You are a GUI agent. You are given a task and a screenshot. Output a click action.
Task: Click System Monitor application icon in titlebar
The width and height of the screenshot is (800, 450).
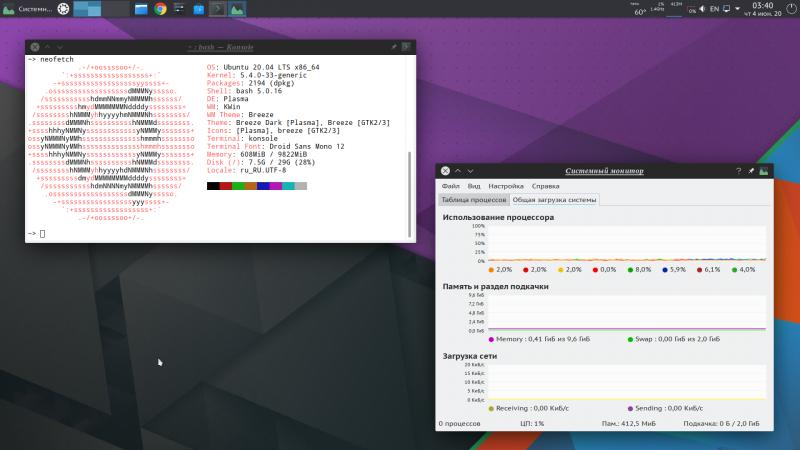764,171
